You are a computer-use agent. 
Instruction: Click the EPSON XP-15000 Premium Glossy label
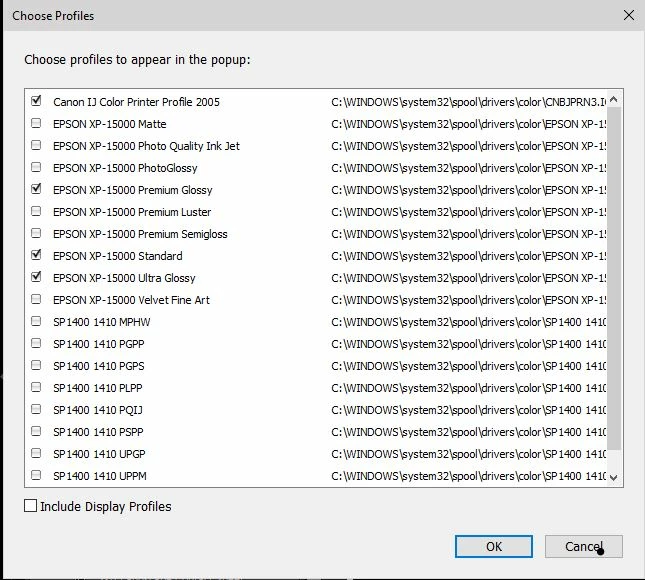[132, 190]
